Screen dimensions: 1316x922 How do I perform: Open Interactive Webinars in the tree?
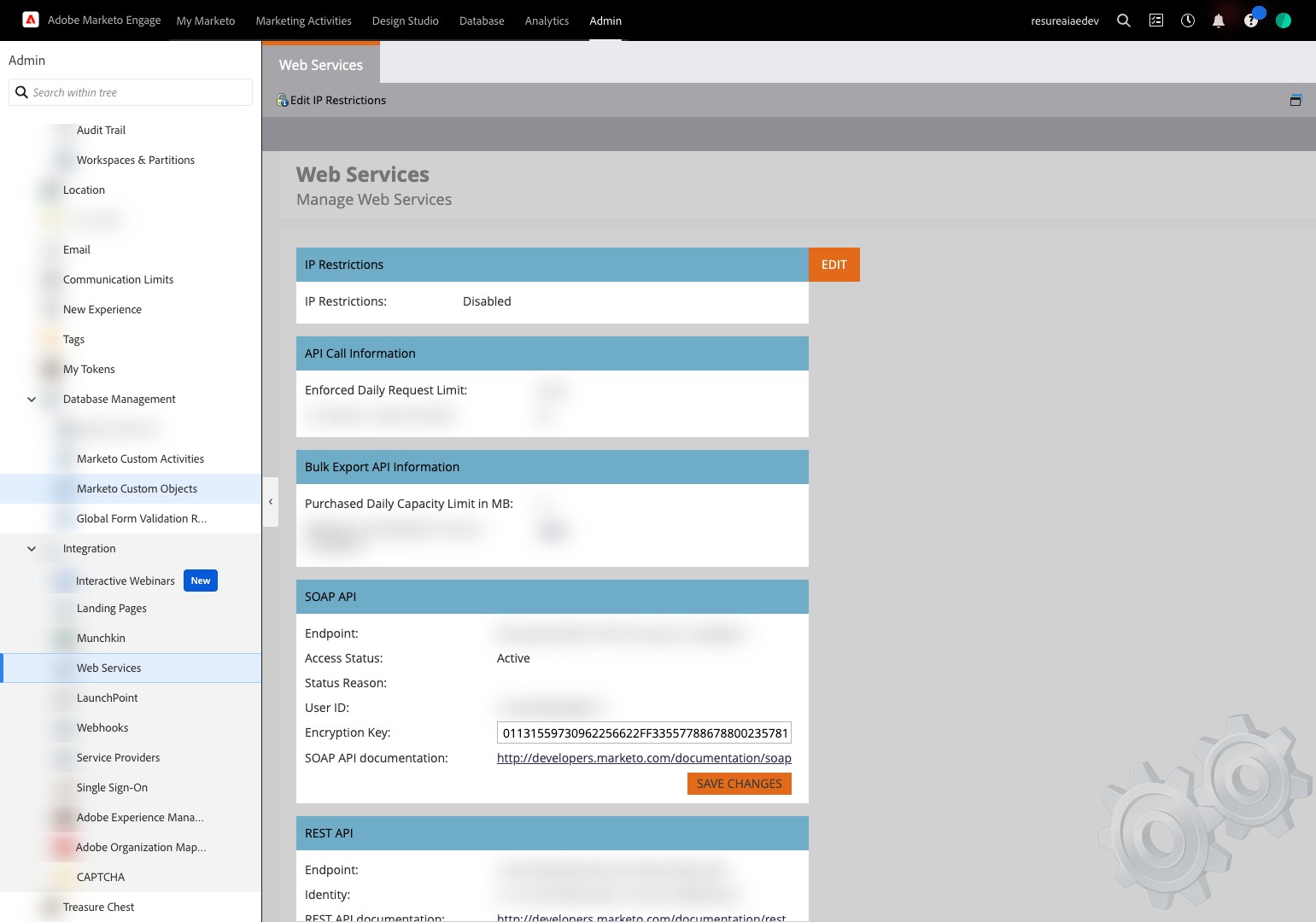126,581
